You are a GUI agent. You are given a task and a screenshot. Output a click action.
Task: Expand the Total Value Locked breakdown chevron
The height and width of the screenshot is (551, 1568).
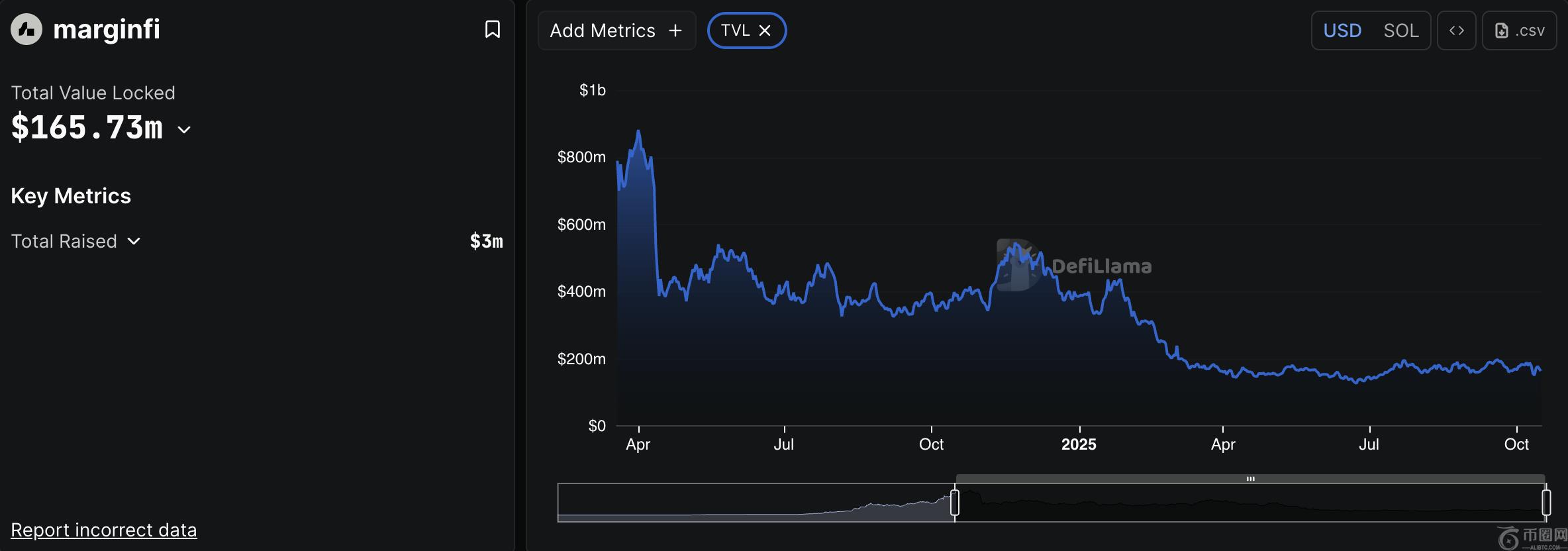(x=185, y=130)
